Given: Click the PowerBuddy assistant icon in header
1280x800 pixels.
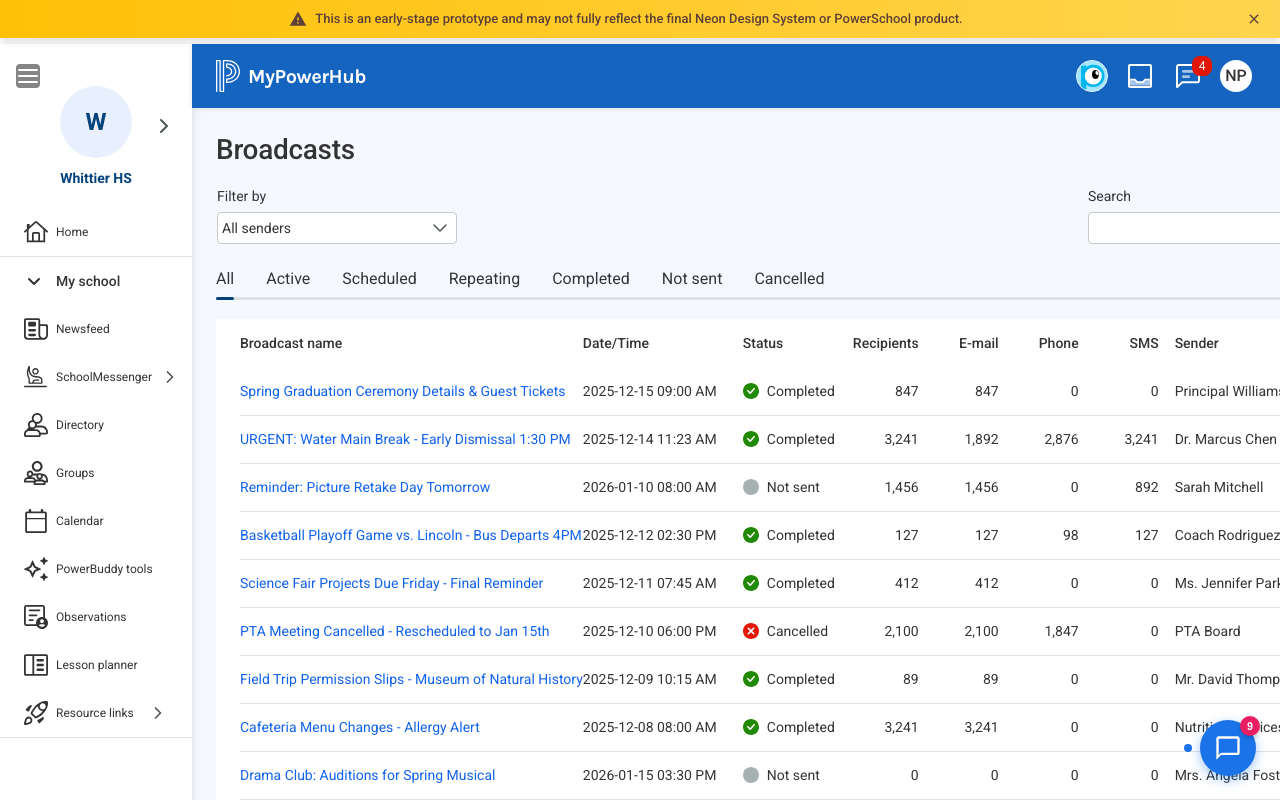Looking at the screenshot, I should [1091, 76].
